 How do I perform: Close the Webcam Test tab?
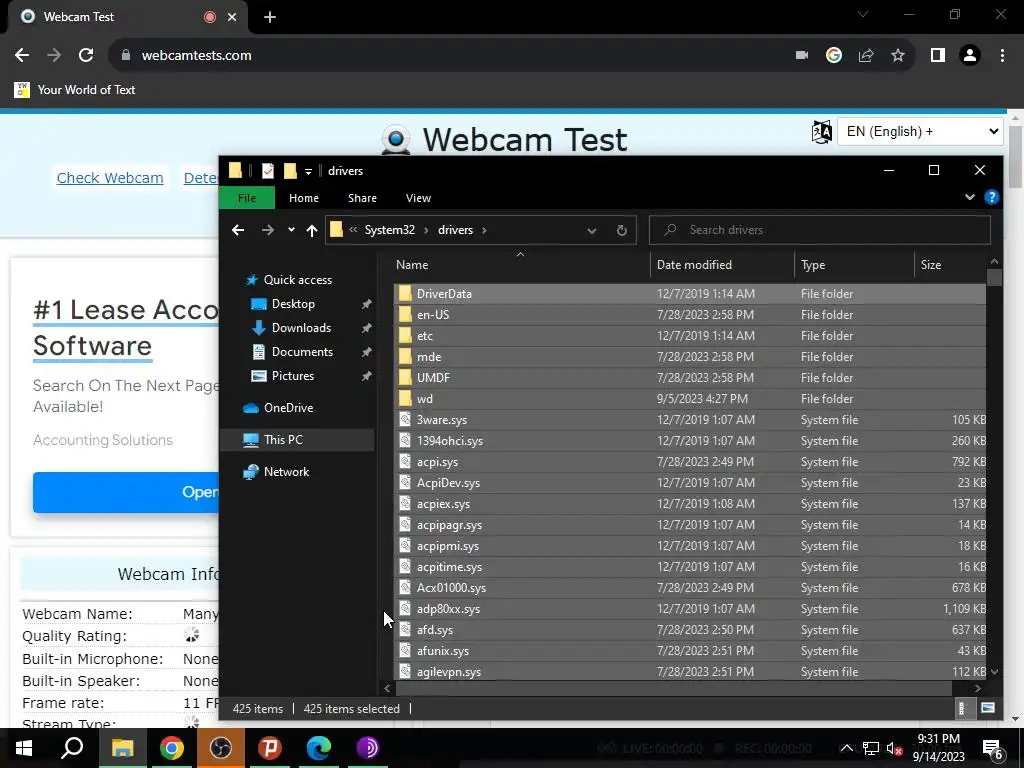(x=232, y=17)
